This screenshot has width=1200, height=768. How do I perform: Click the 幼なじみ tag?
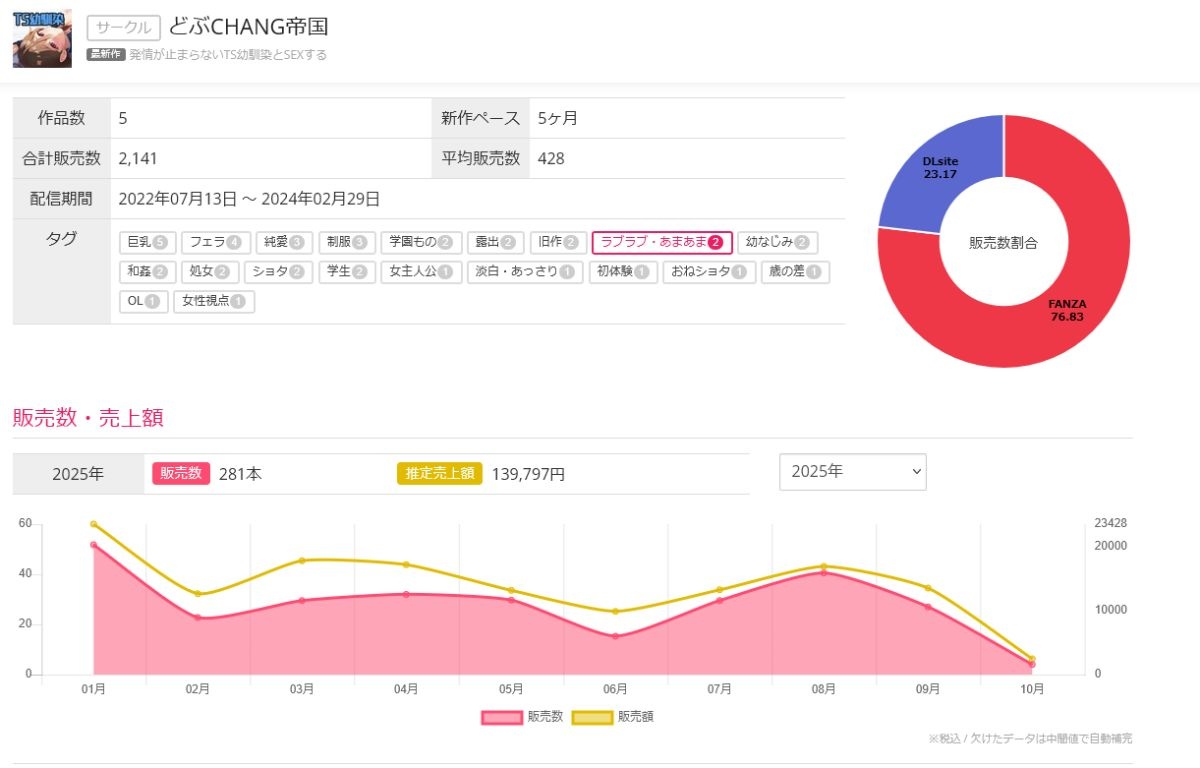pyautogui.click(x=777, y=243)
